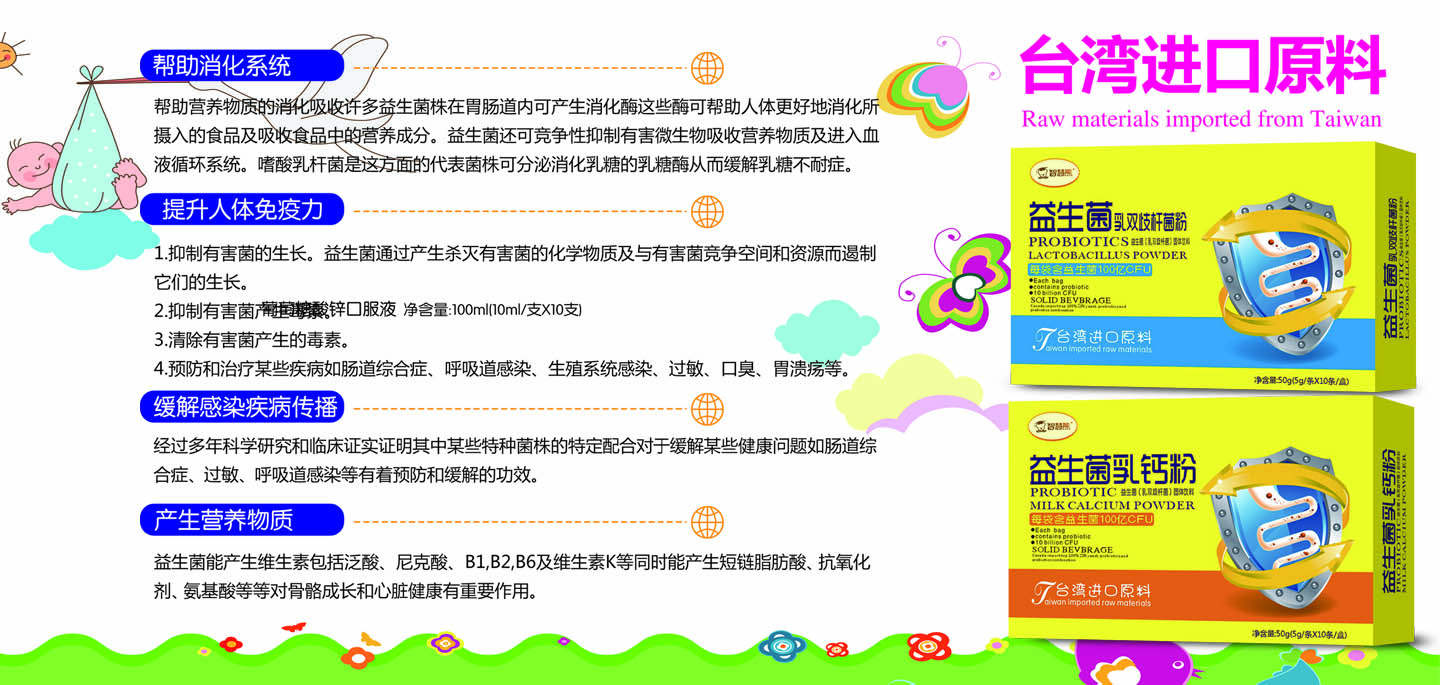Screen dimensions: 1440x685
Task: Select the 提升人体免疫力 heading label
Action: click(x=241, y=209)
